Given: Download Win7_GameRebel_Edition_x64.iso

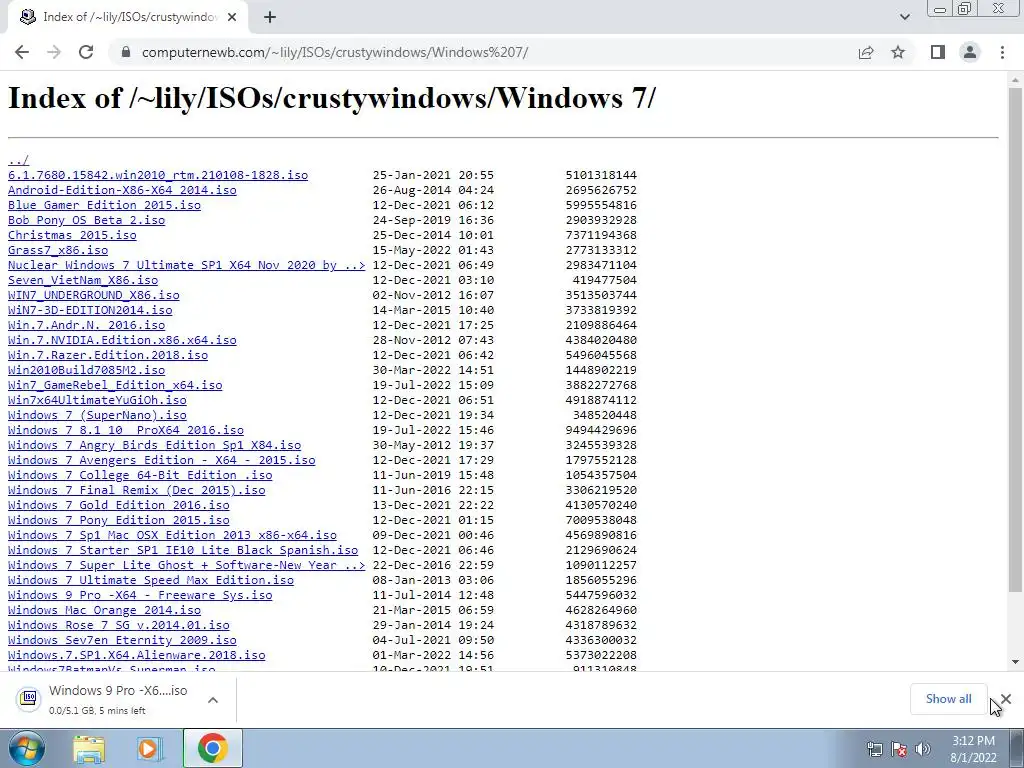Looking at the screenshot, I should point(115,385).
